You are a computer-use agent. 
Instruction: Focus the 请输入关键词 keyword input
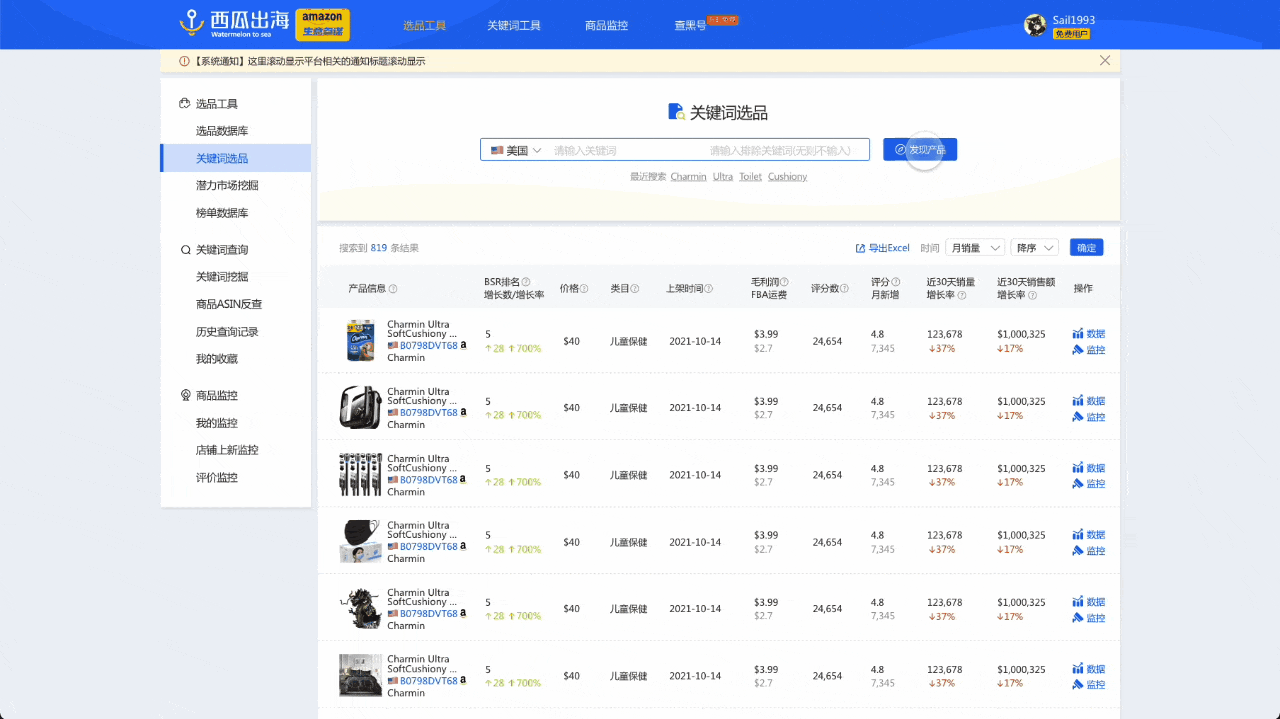pos(625,150)
